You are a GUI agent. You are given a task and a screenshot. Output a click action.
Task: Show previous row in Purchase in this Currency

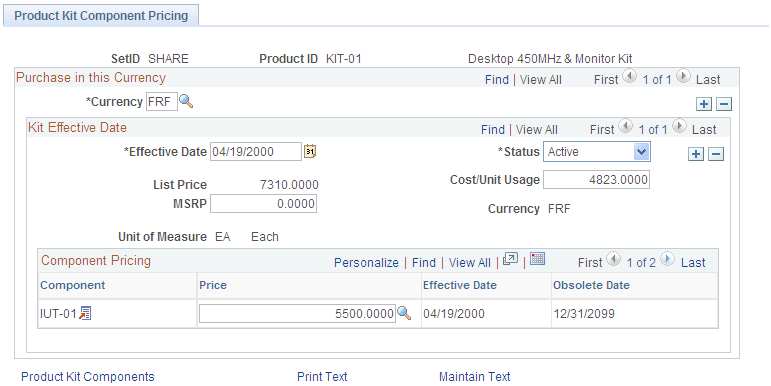tap(629, 76)
